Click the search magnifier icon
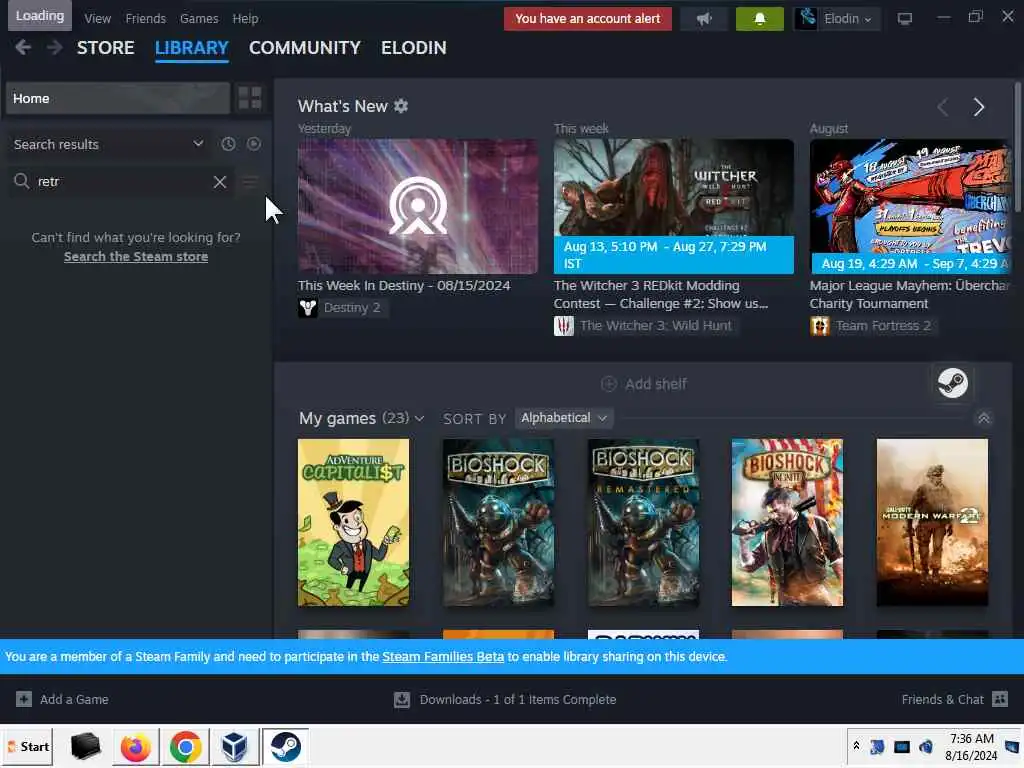 click(x=22, y=181)
